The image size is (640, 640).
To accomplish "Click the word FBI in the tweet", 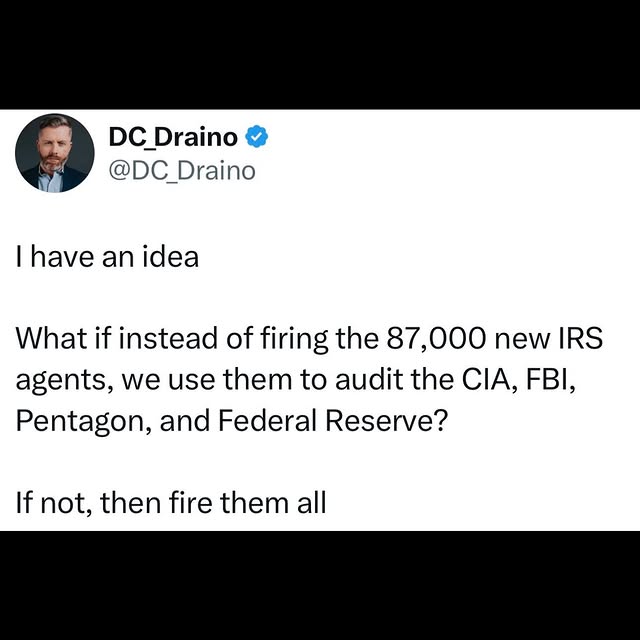I will (551, 380).
